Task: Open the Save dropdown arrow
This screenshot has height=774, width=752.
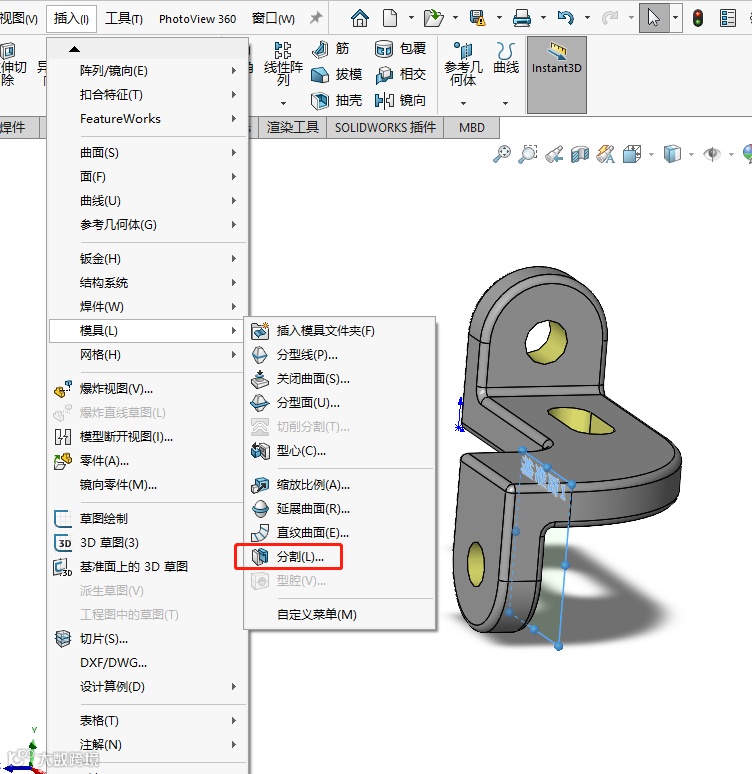Action: coord(499,18)
